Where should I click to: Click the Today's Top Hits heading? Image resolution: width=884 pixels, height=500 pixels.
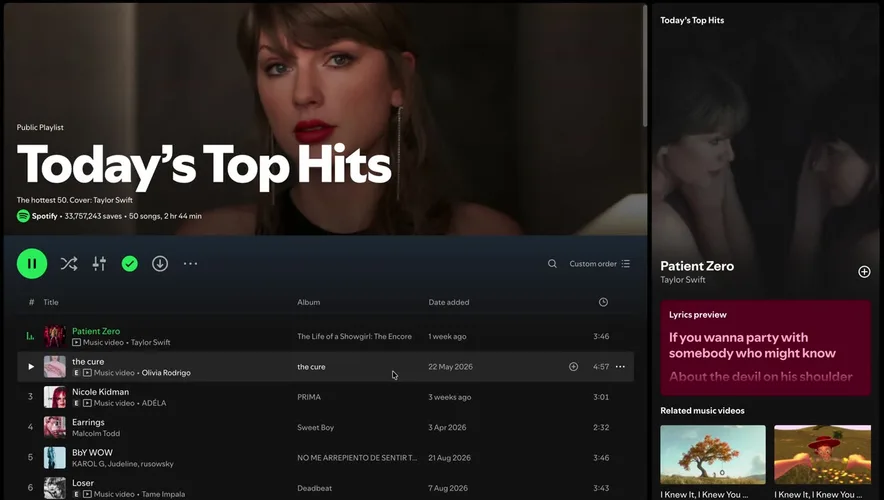point(204,165)
